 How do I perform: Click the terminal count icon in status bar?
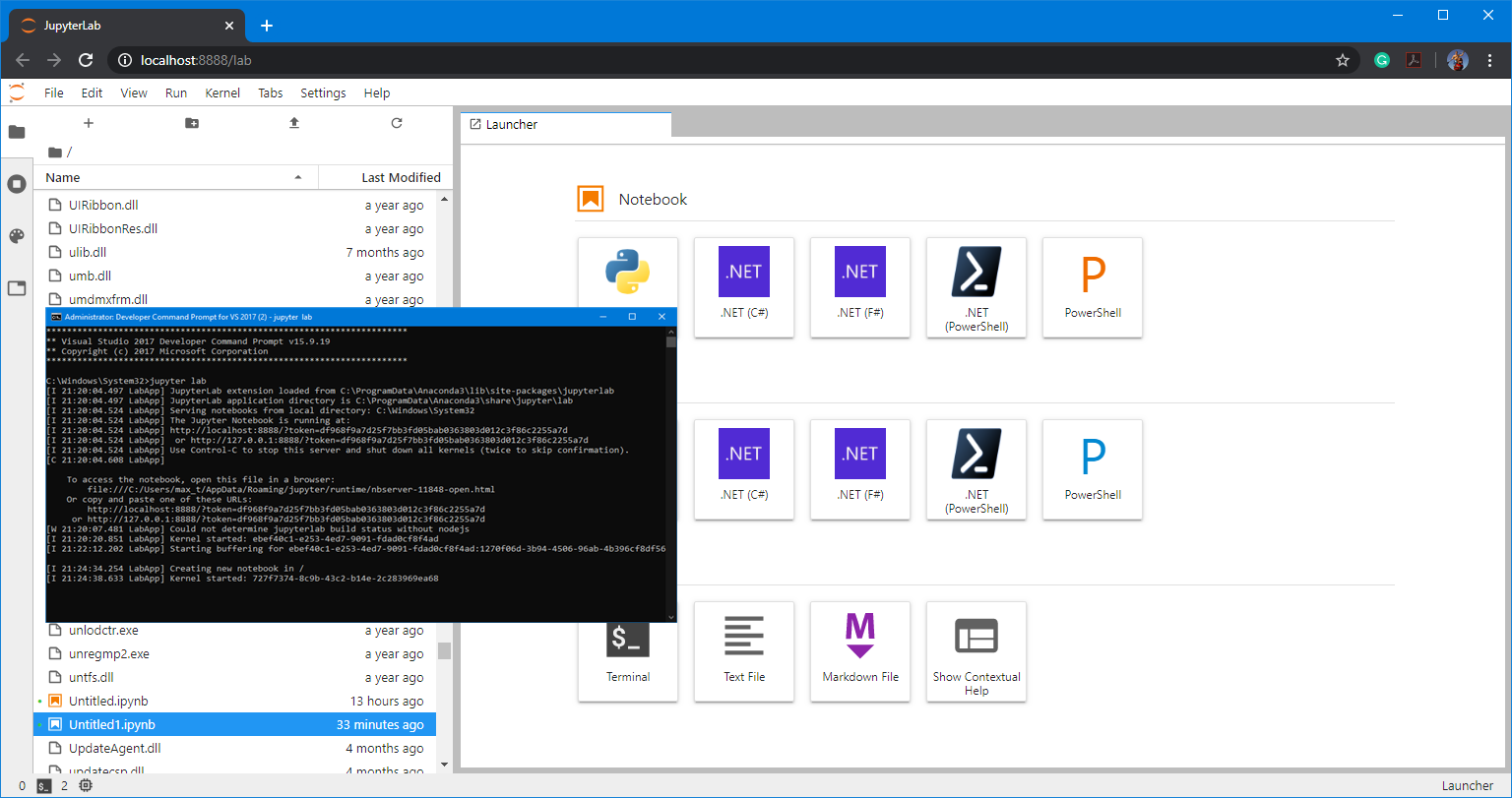coord(44,785)
